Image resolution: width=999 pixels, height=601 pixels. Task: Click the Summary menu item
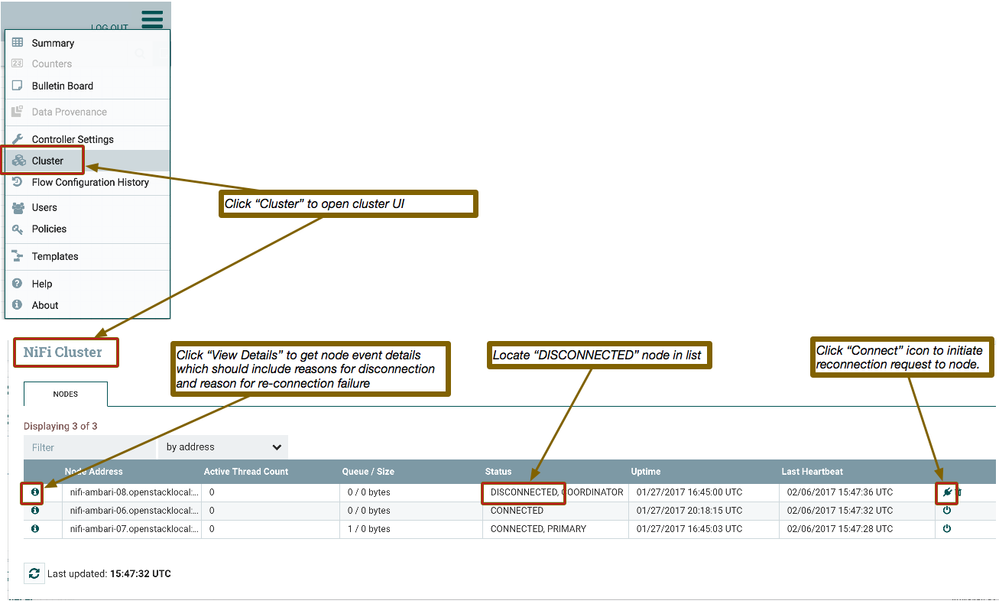(53, 43)
